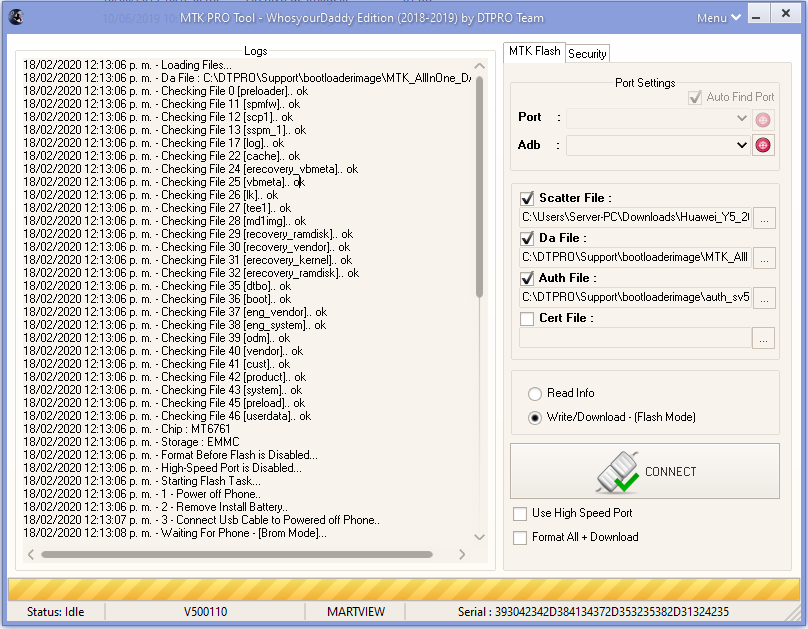Expand the Adb device dropdown
Image resolution: width=808 pixels, height=629 pixels.
coord(741,145)
